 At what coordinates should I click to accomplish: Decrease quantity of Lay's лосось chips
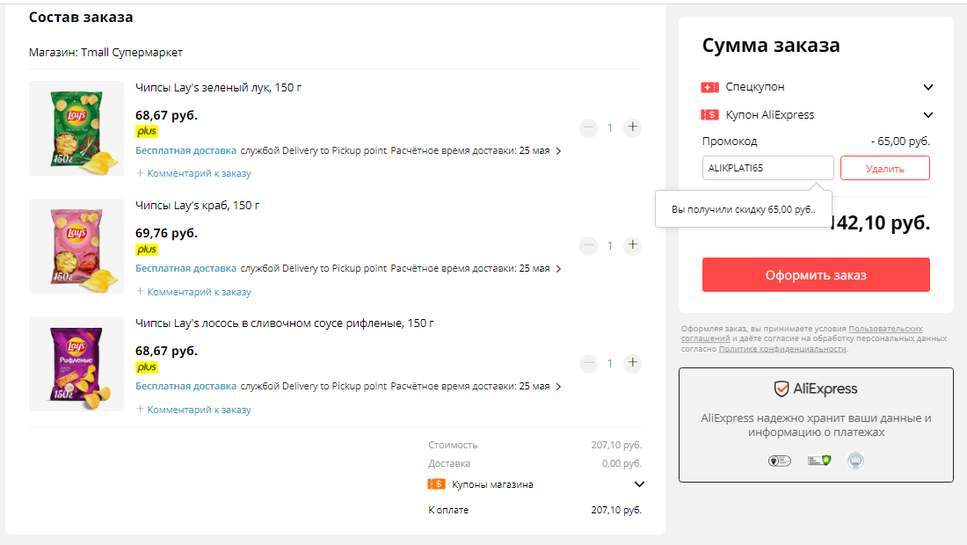588,364
